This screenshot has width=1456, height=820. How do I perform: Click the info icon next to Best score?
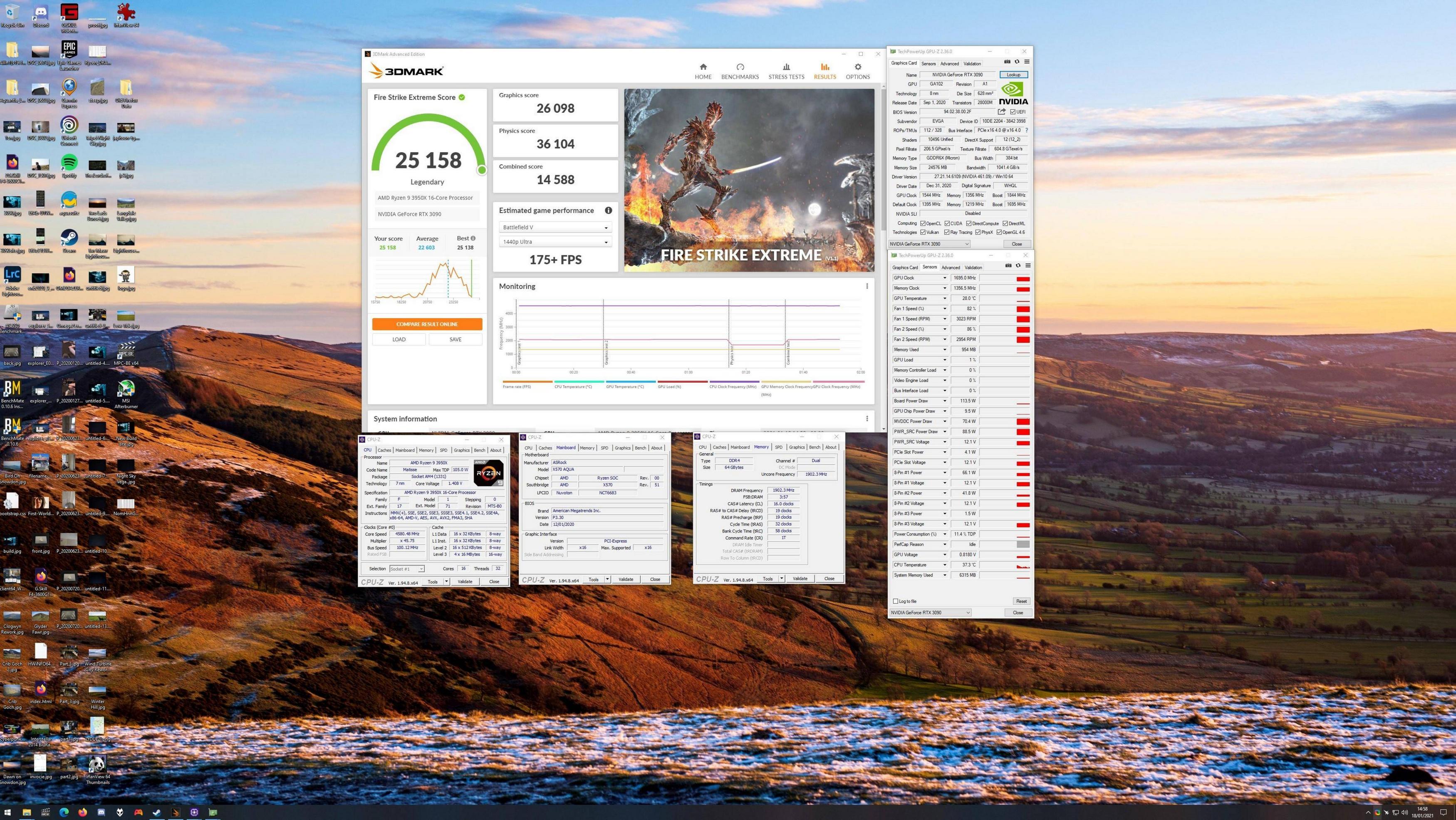coord(473,238)
